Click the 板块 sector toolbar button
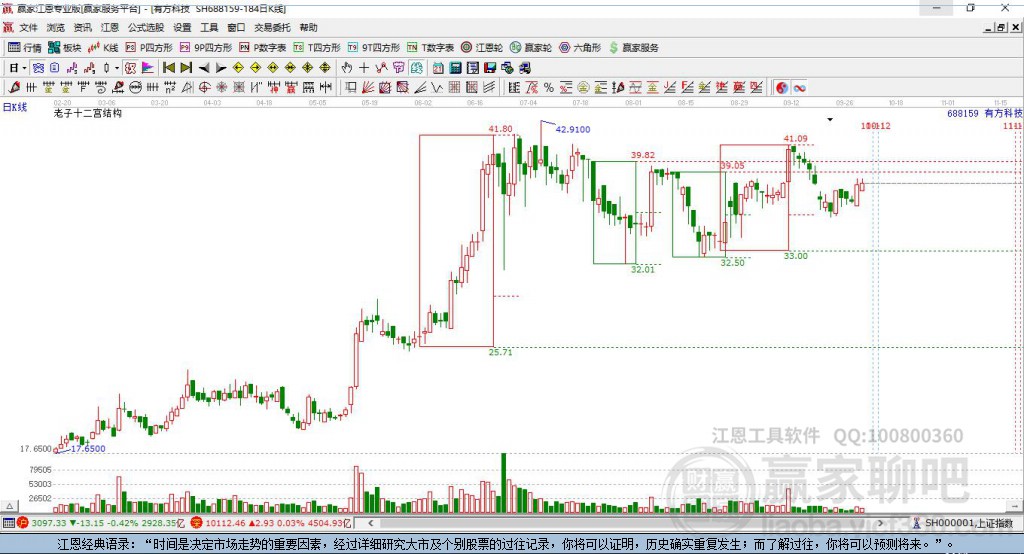 (x=64, y=48)
